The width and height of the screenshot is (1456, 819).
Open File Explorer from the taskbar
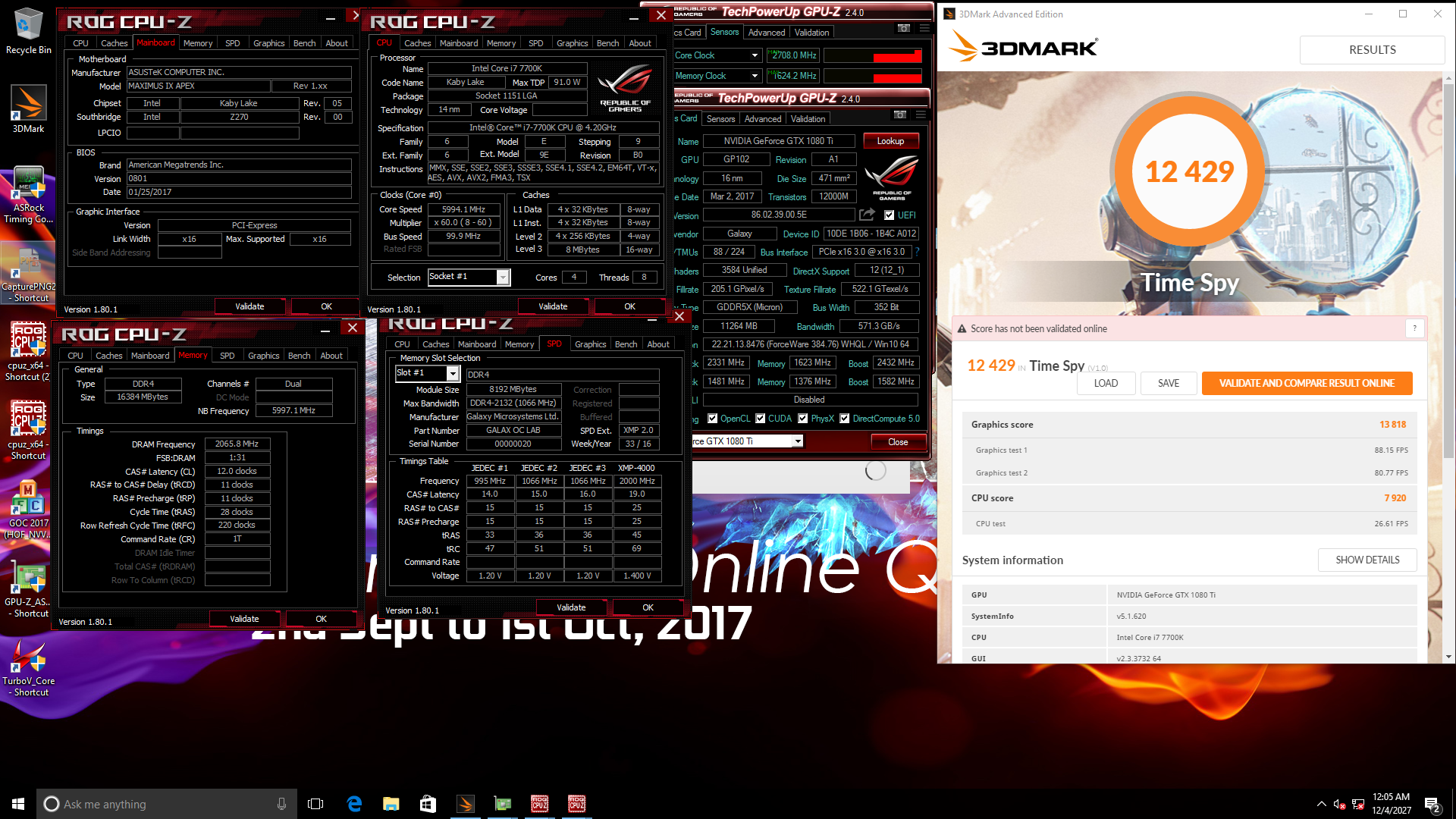pyautogui.click(x=391, y=804)
